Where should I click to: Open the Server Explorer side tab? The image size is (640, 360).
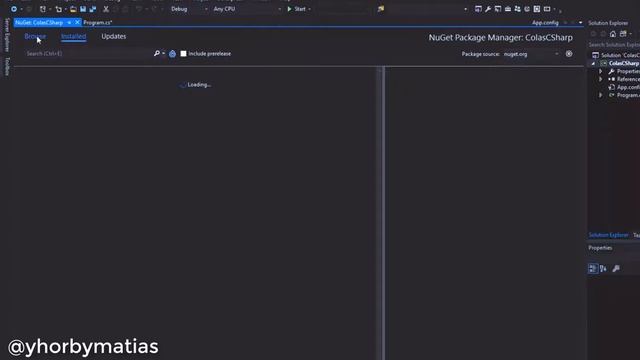(7, 35)
